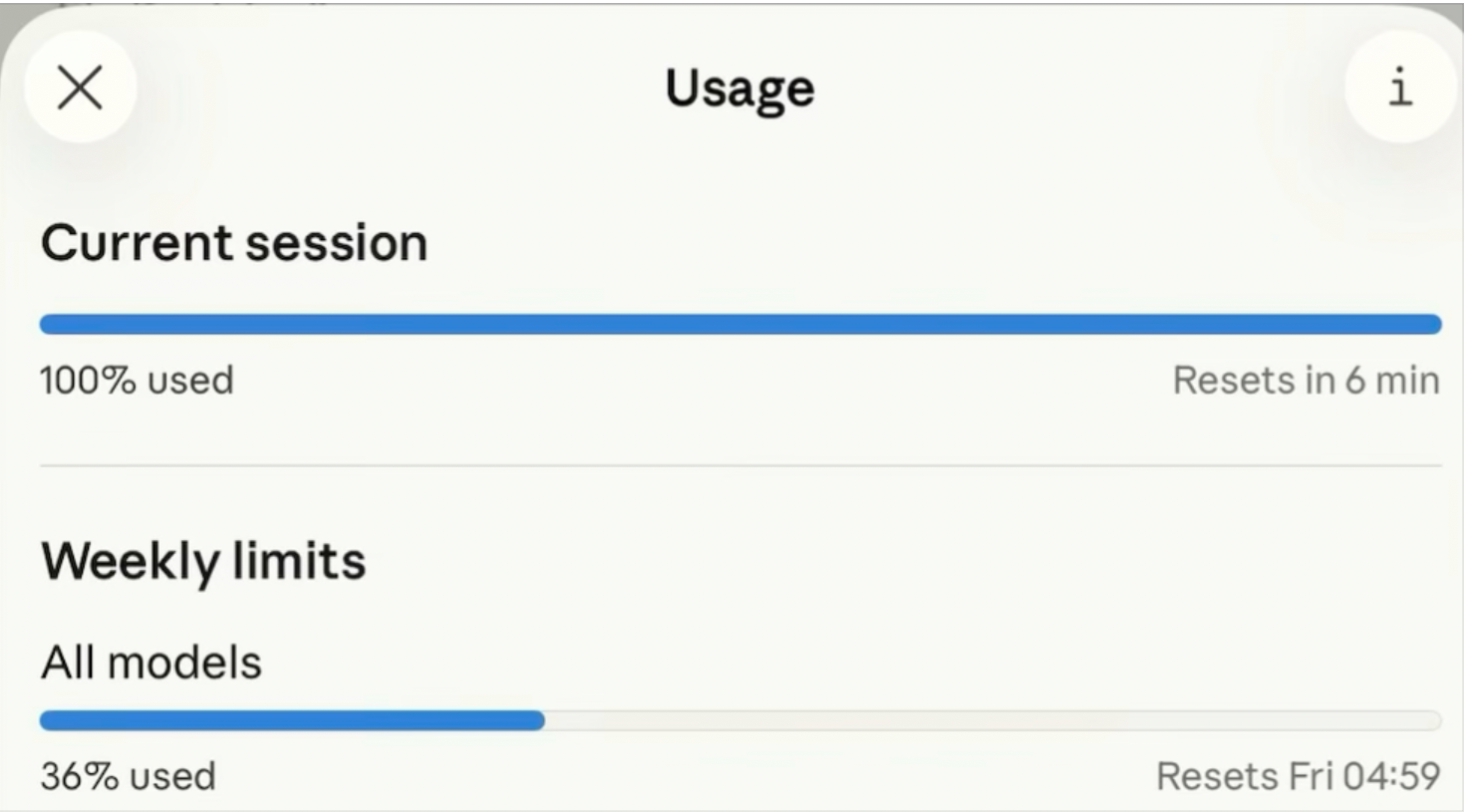Click the divider line between sections

(x=739, y=465)
